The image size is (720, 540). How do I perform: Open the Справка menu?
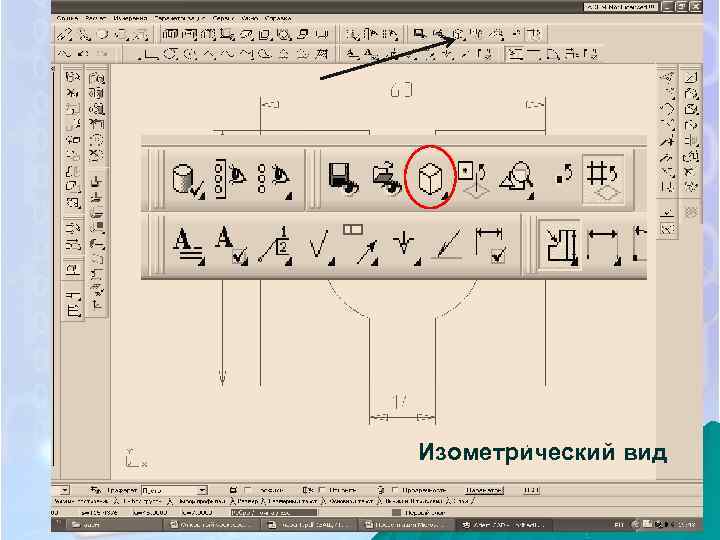278,18
